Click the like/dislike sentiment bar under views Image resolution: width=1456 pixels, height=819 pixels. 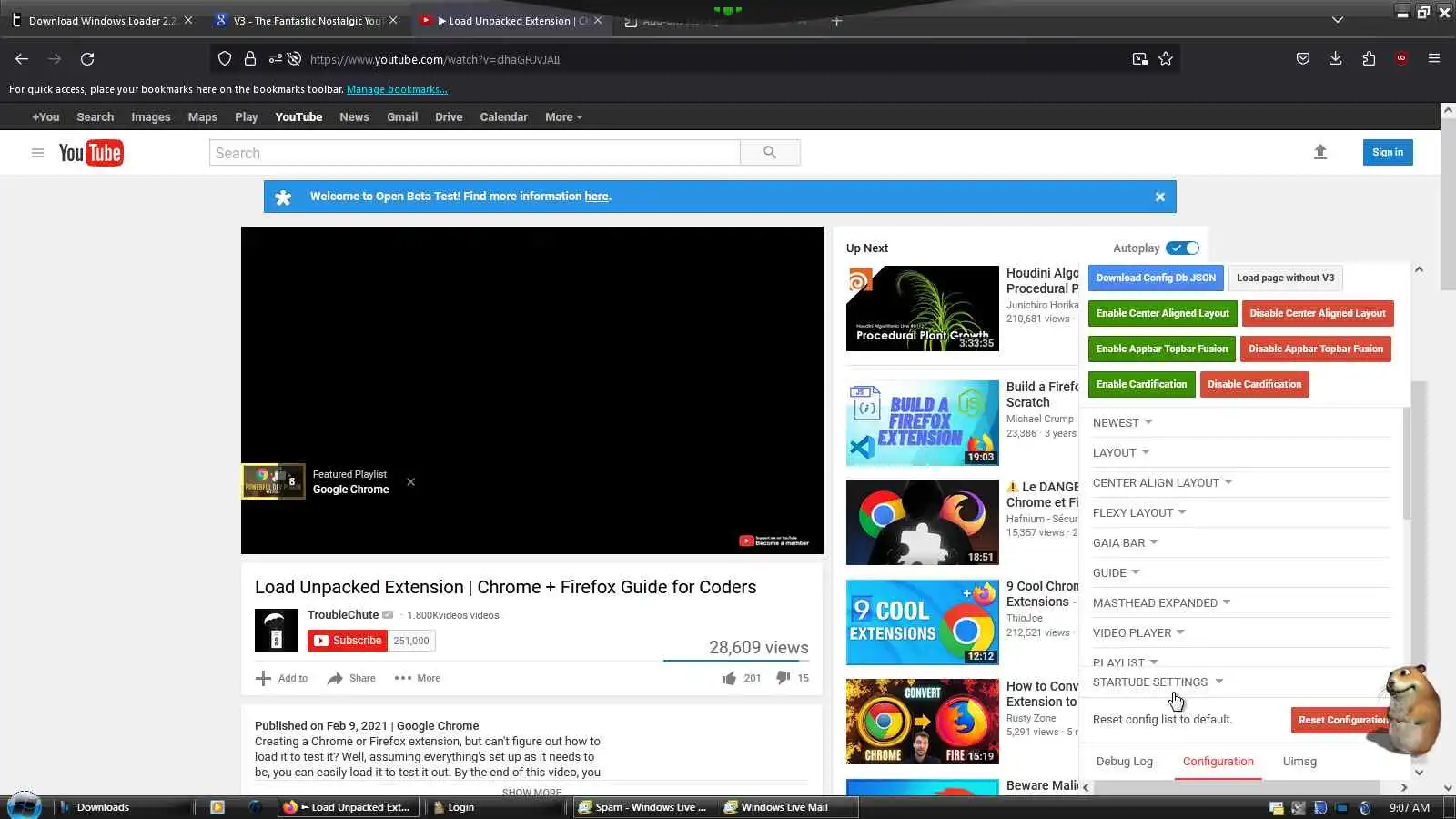tap(736, 660)
